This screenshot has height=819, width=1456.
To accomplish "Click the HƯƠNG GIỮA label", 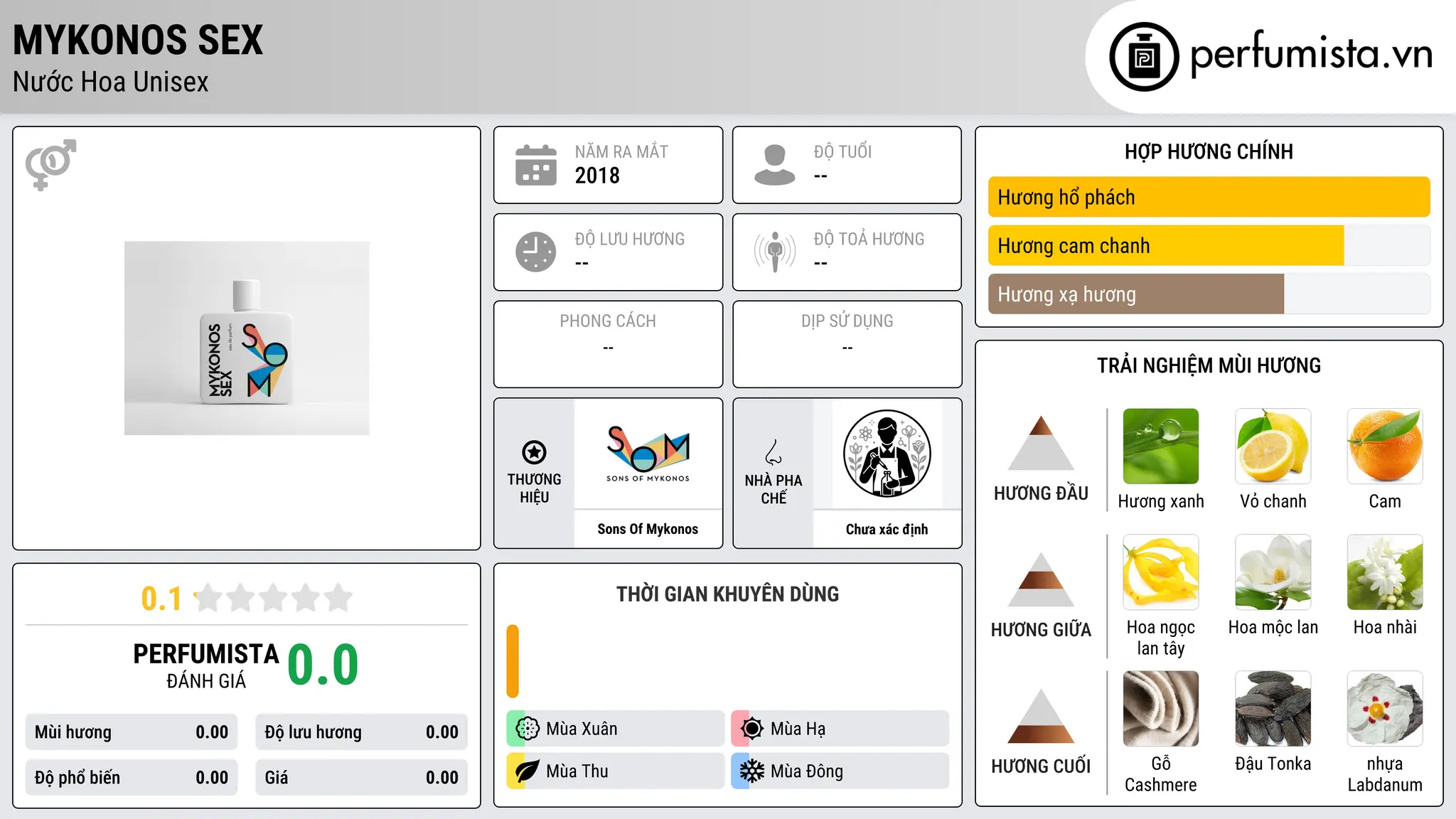I will tap(1041, 630).
